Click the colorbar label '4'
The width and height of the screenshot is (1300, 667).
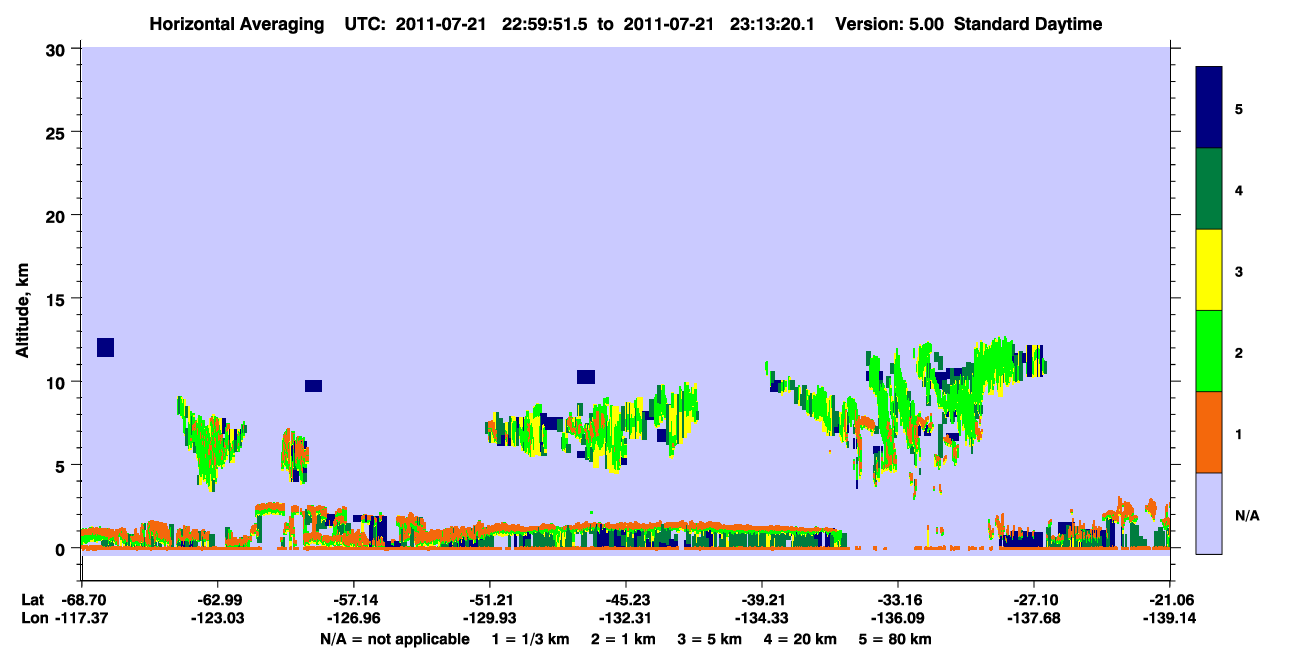click(x=1239, y=189)
